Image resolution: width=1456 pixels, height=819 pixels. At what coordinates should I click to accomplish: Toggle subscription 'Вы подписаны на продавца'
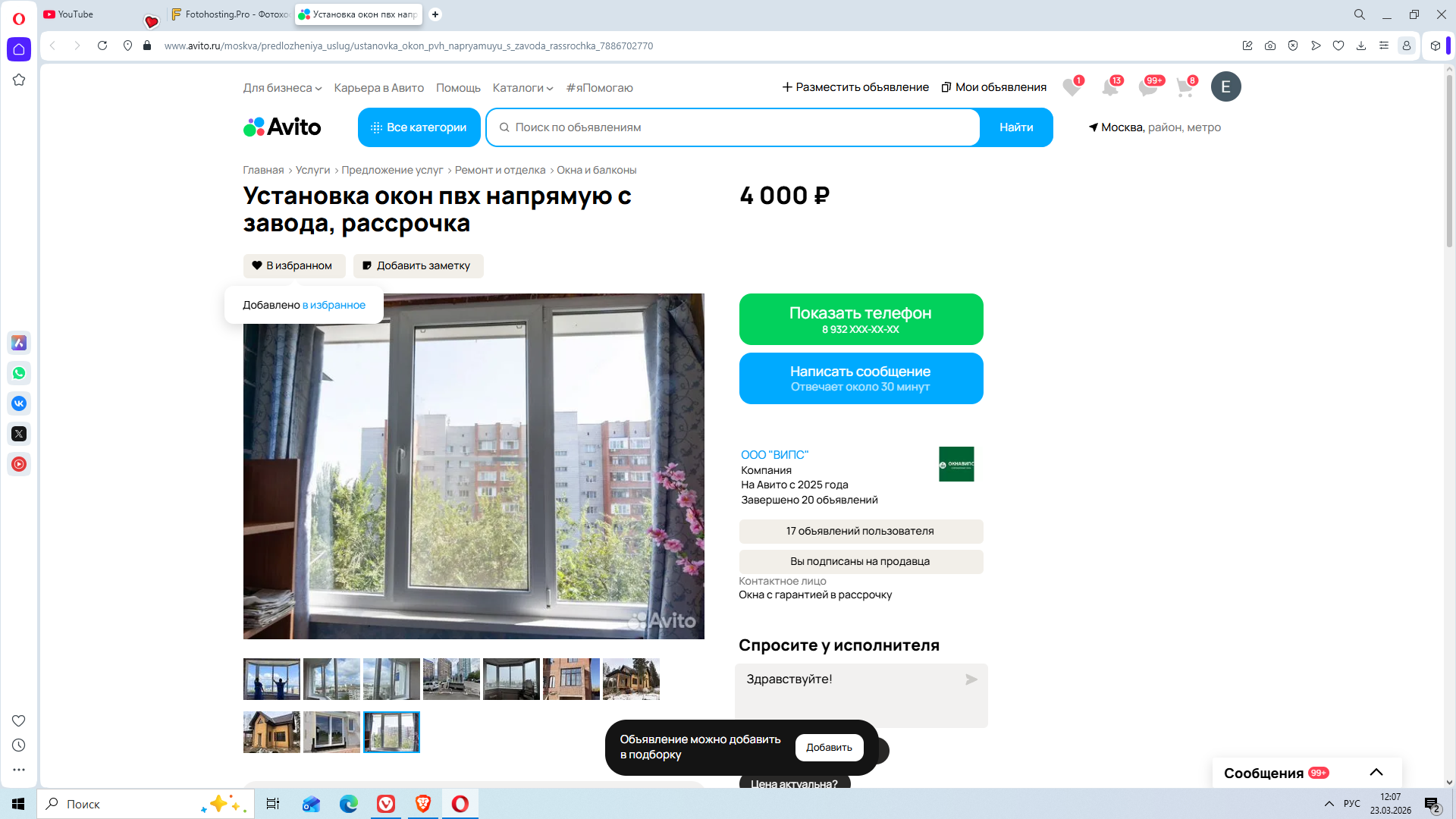[860, 562]
